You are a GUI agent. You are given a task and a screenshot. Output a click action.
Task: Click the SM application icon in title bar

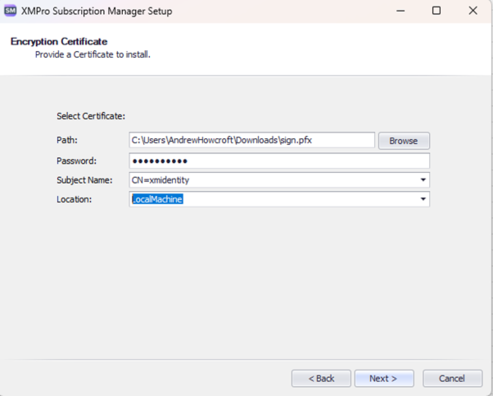[10, 11]
